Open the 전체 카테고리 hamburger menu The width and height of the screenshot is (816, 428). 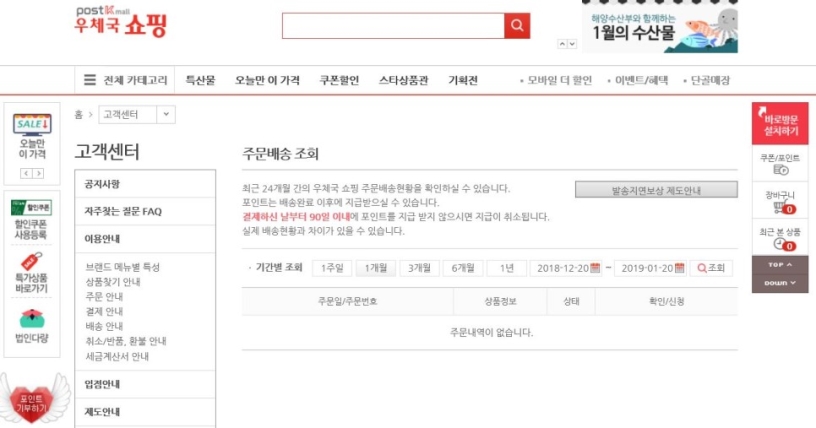tap(90, 80)
